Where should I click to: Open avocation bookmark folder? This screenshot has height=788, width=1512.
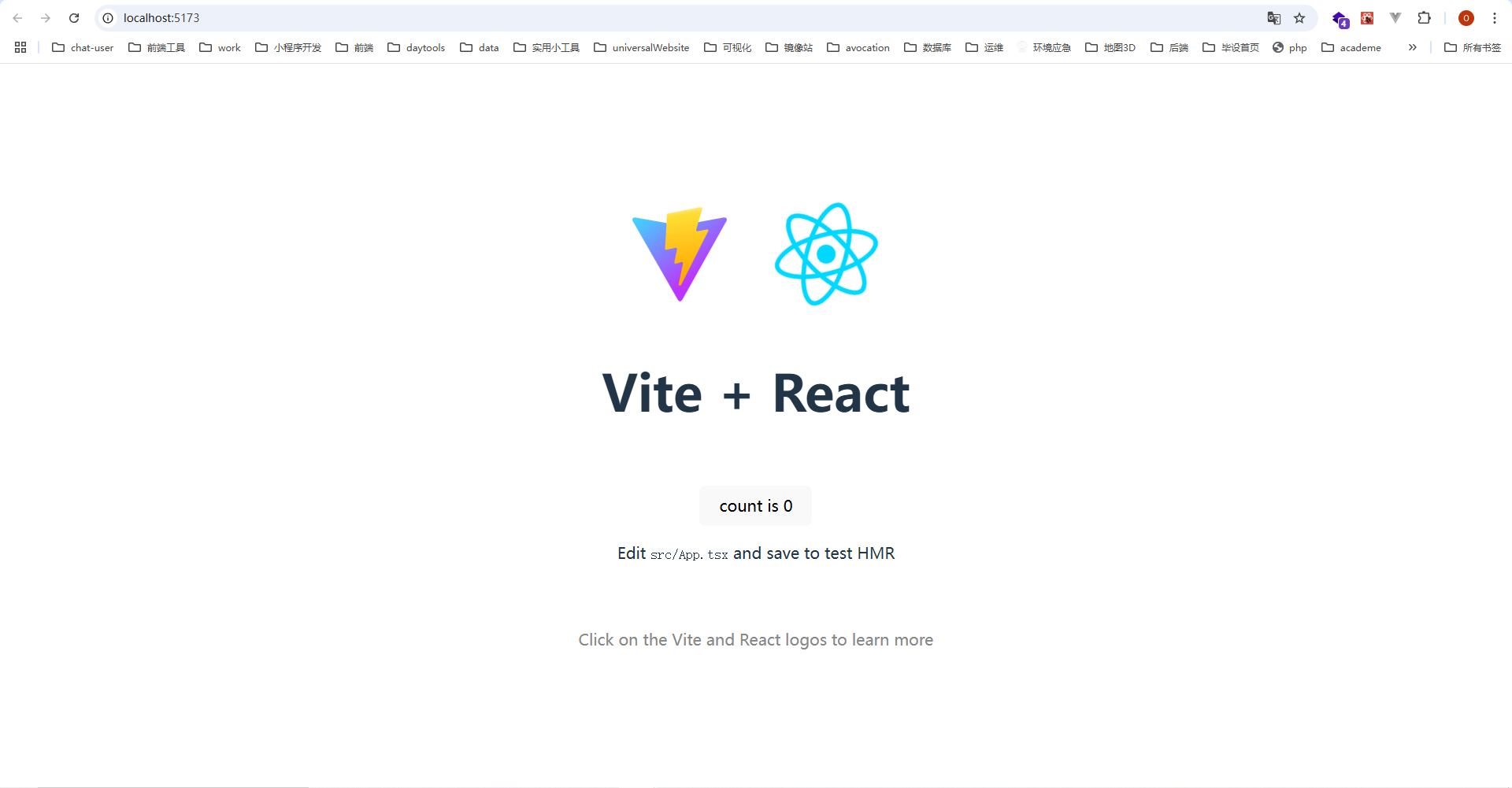(858, 47)
